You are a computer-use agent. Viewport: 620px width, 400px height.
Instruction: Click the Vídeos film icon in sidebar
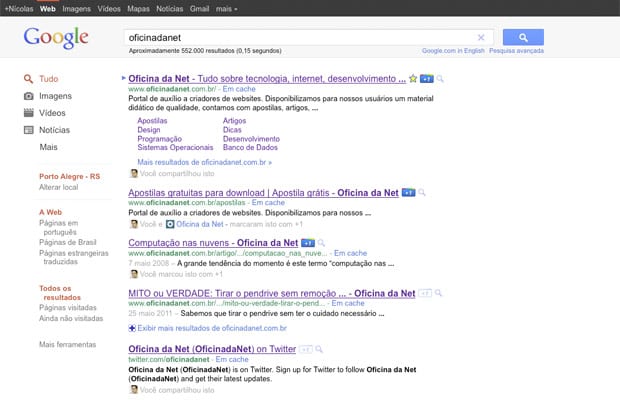(28, 113)
